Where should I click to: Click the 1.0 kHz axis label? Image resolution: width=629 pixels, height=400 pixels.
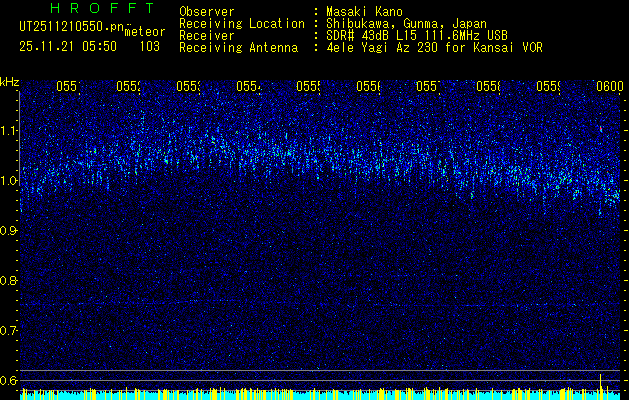(9, 181)
